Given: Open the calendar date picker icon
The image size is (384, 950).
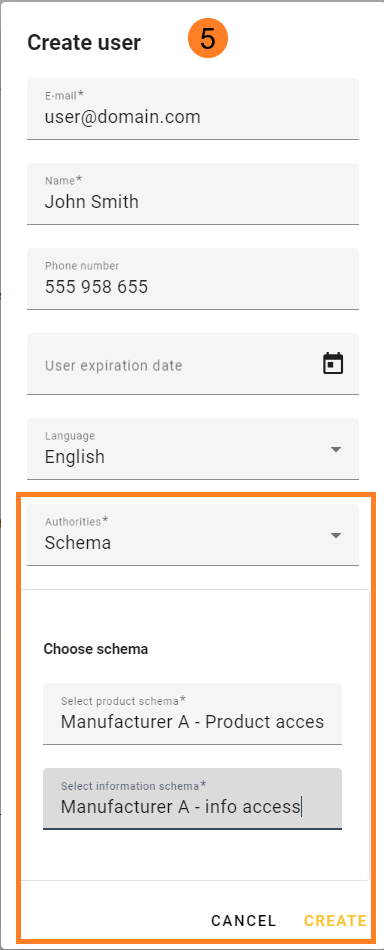Looking at the screenshot, I should pos(333,364).
